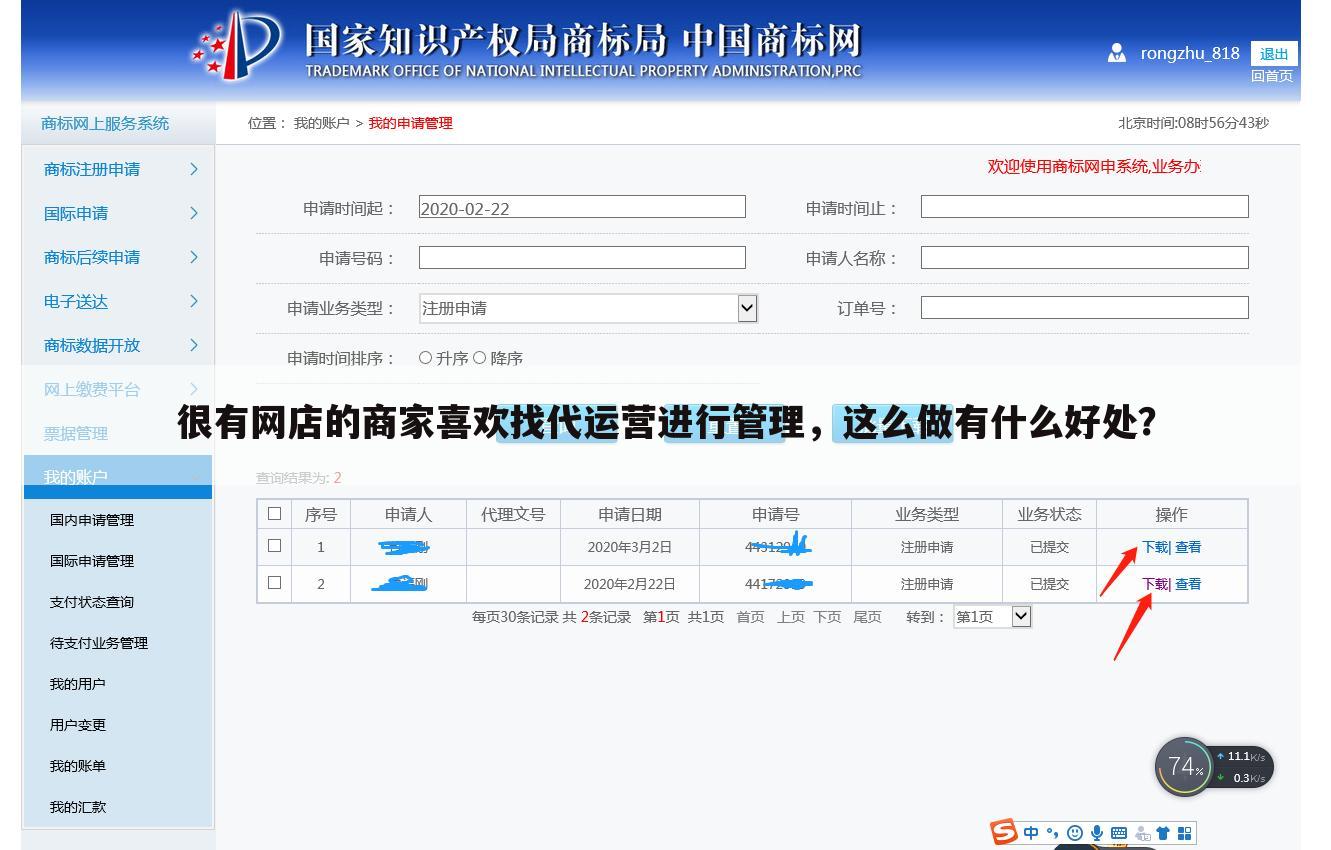This screenshot has height=850, width=1331.
Task: Open the 转到 page selector dropdown
Action: 1019,616
